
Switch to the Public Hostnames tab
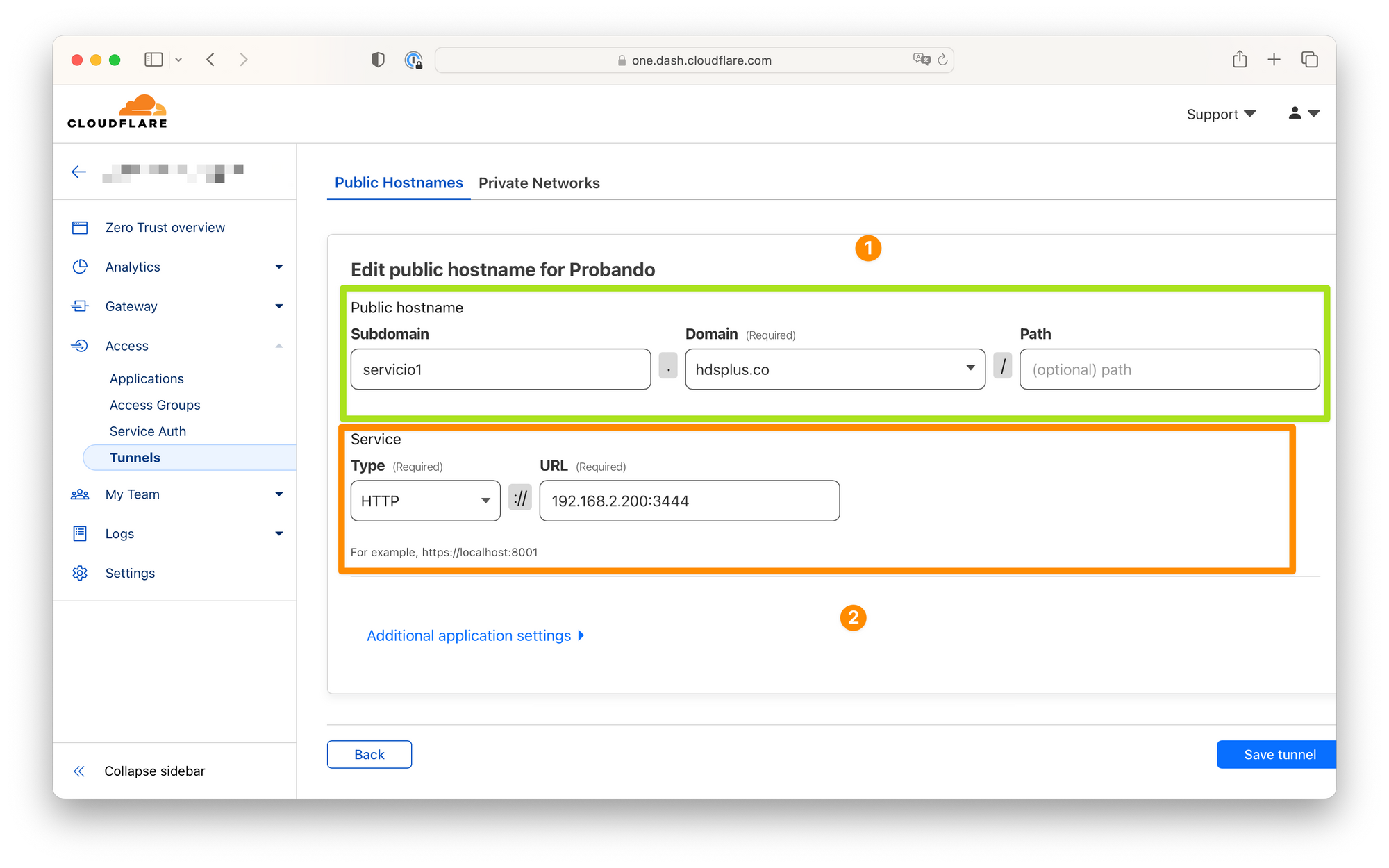click(x=399, y=183)
